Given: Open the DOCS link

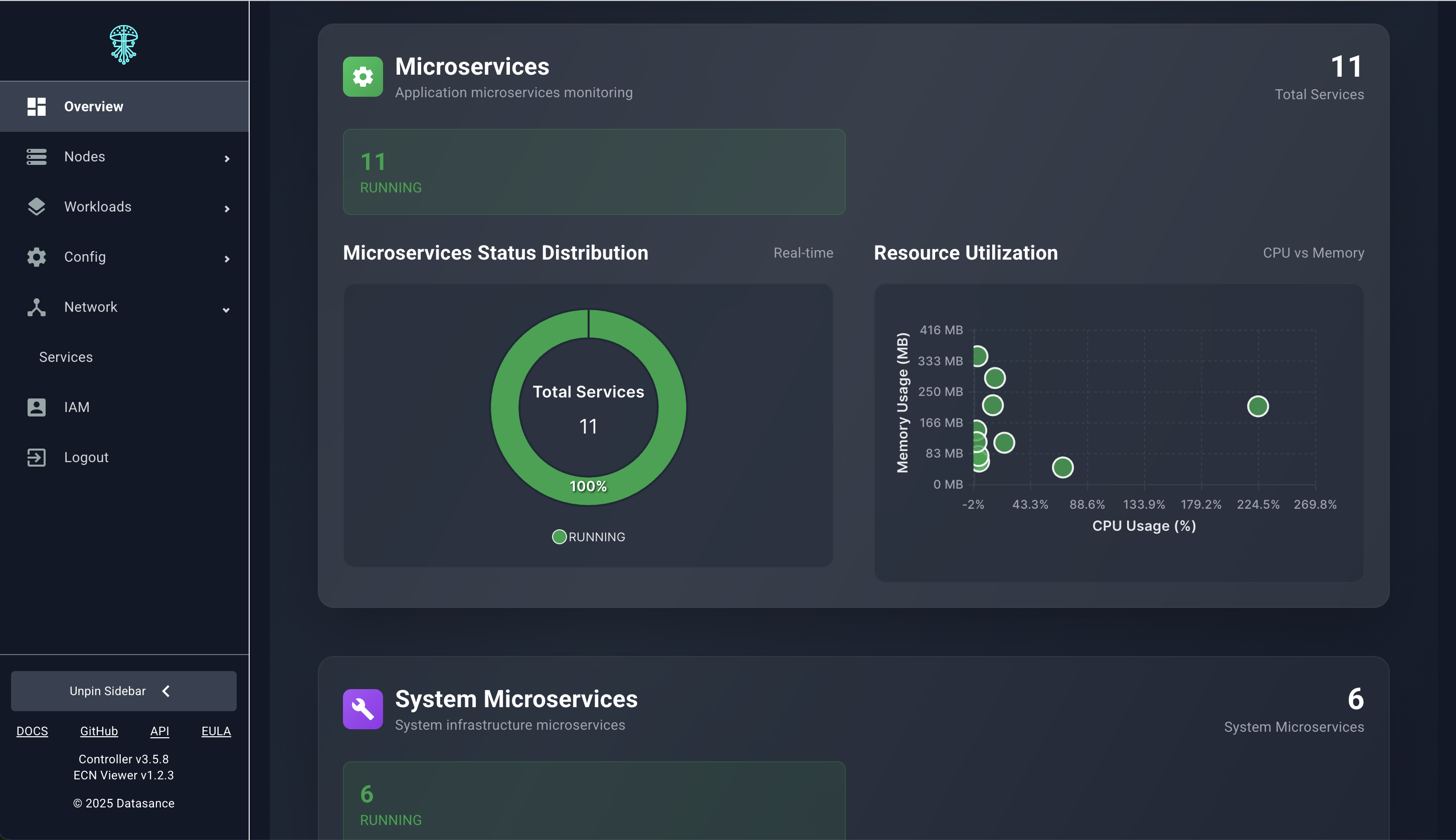Looking at the screenshot, I should coord(32,730).
